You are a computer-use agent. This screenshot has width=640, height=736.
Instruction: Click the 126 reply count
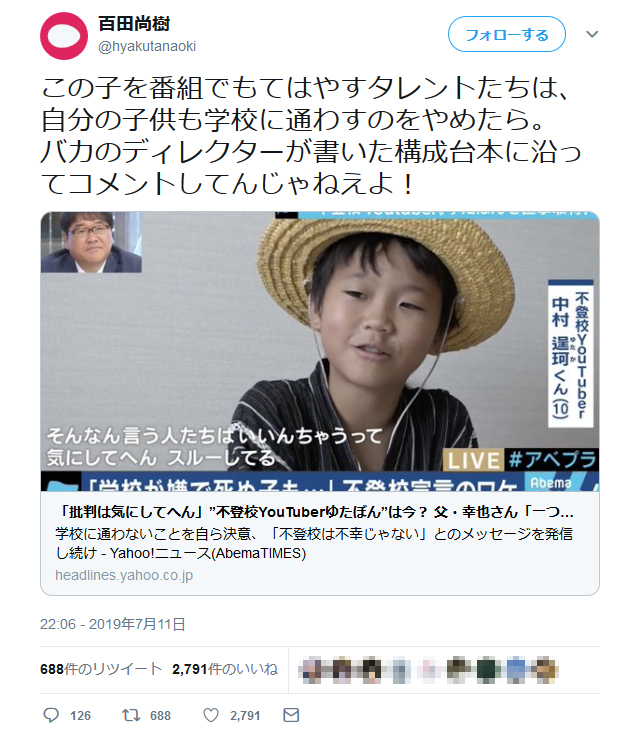coord(80,715)
